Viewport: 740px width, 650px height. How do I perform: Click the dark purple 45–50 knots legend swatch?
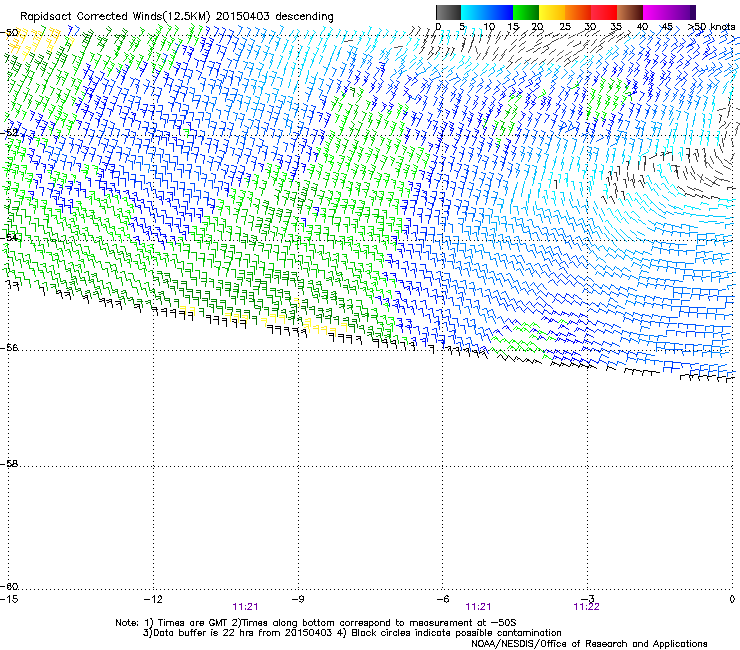[682, 12]
